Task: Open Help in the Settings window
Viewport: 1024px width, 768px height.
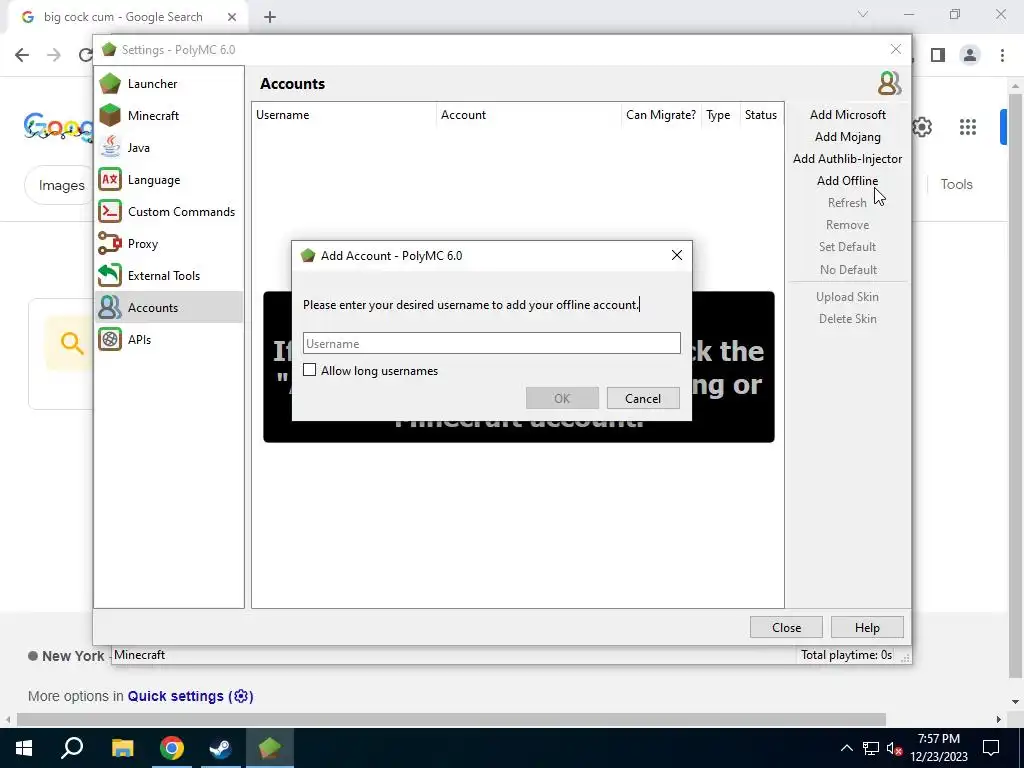Action: tap(867, 628)
